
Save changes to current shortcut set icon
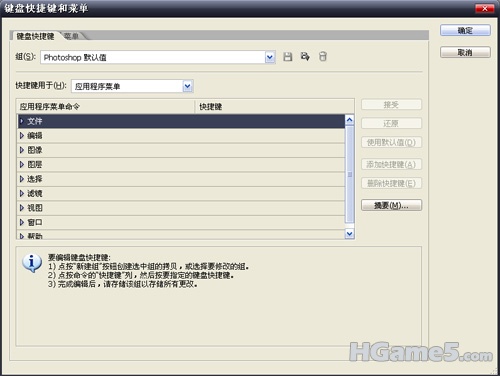288,57
